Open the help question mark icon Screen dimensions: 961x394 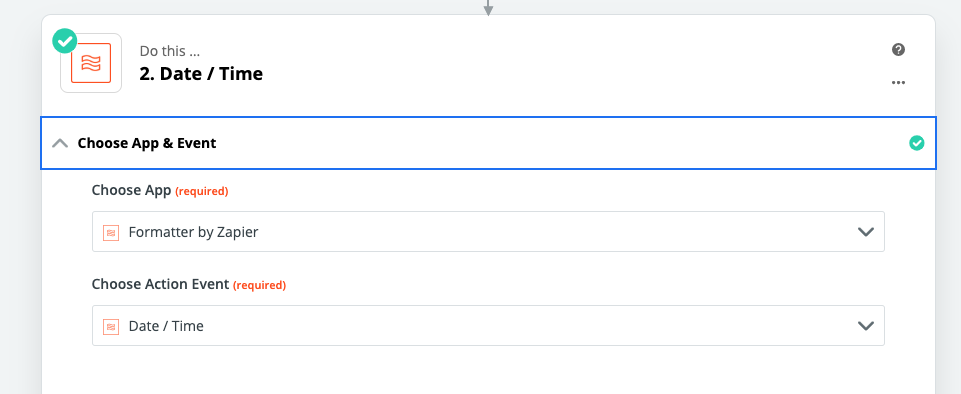pos(898,50)
